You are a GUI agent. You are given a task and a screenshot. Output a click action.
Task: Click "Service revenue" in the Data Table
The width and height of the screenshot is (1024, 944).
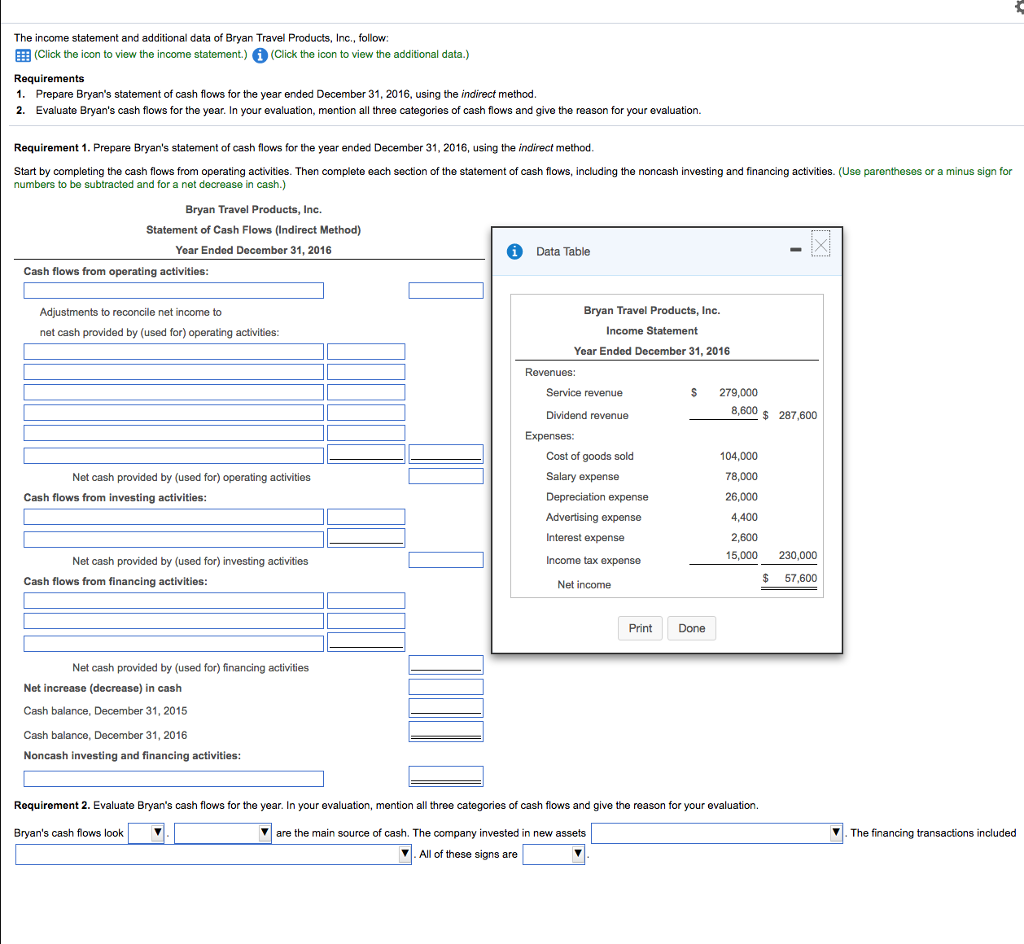tap(584, 392)
